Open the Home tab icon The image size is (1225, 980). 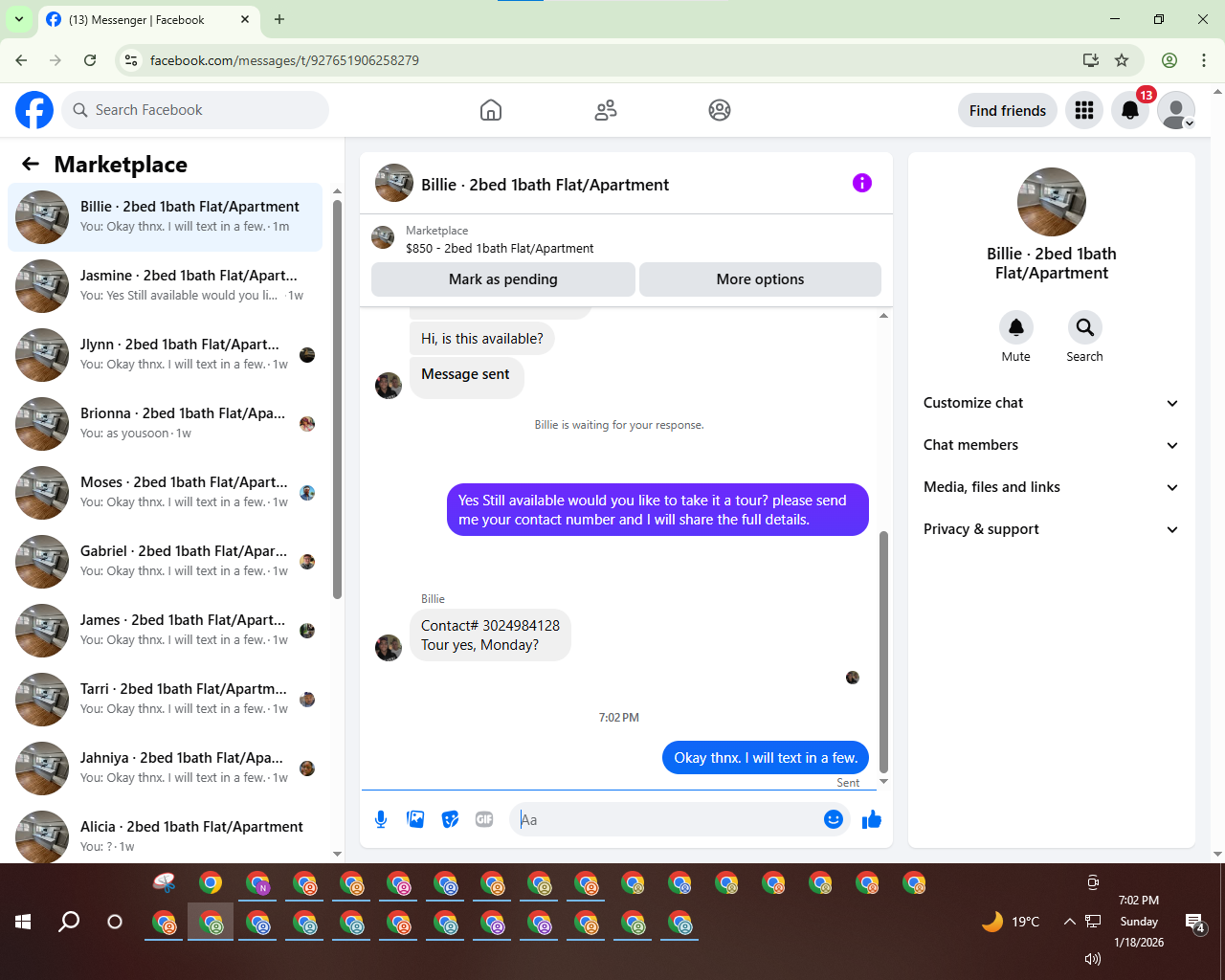pos(491,110)
